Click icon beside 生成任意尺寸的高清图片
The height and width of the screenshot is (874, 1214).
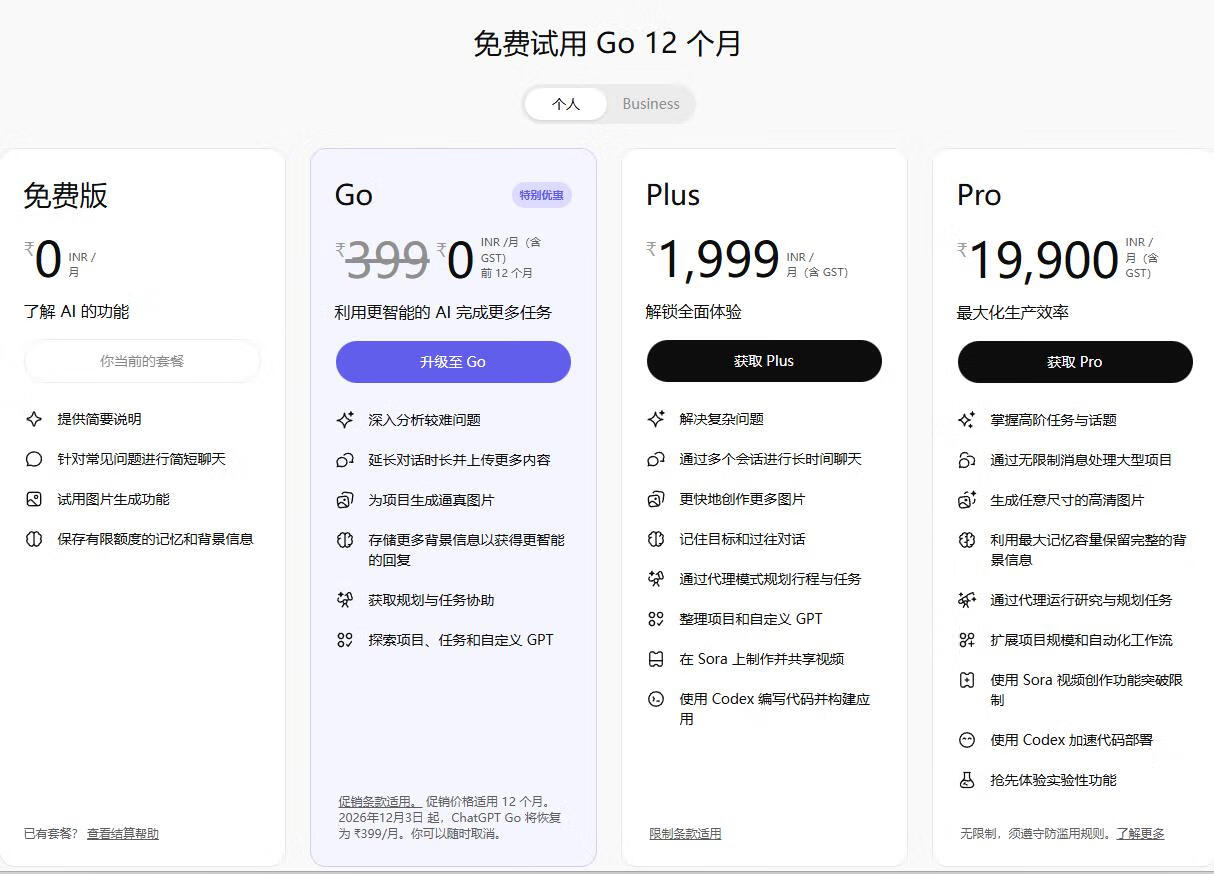[967, 500]
